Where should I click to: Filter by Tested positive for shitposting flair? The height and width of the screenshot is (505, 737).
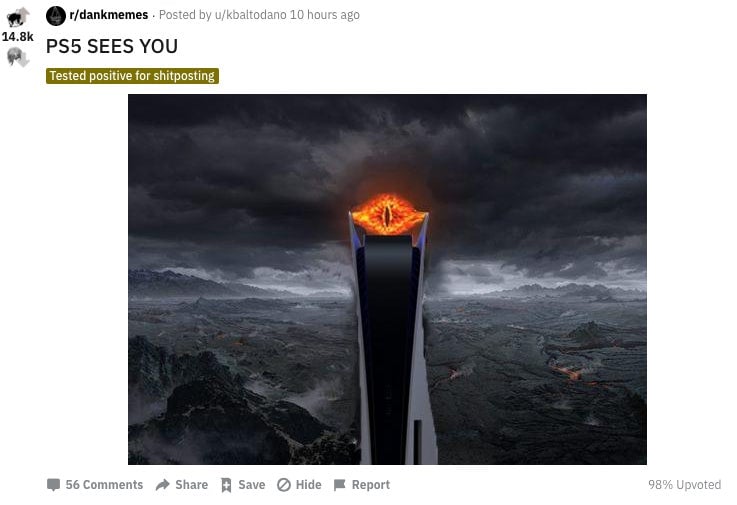[132, 76]
